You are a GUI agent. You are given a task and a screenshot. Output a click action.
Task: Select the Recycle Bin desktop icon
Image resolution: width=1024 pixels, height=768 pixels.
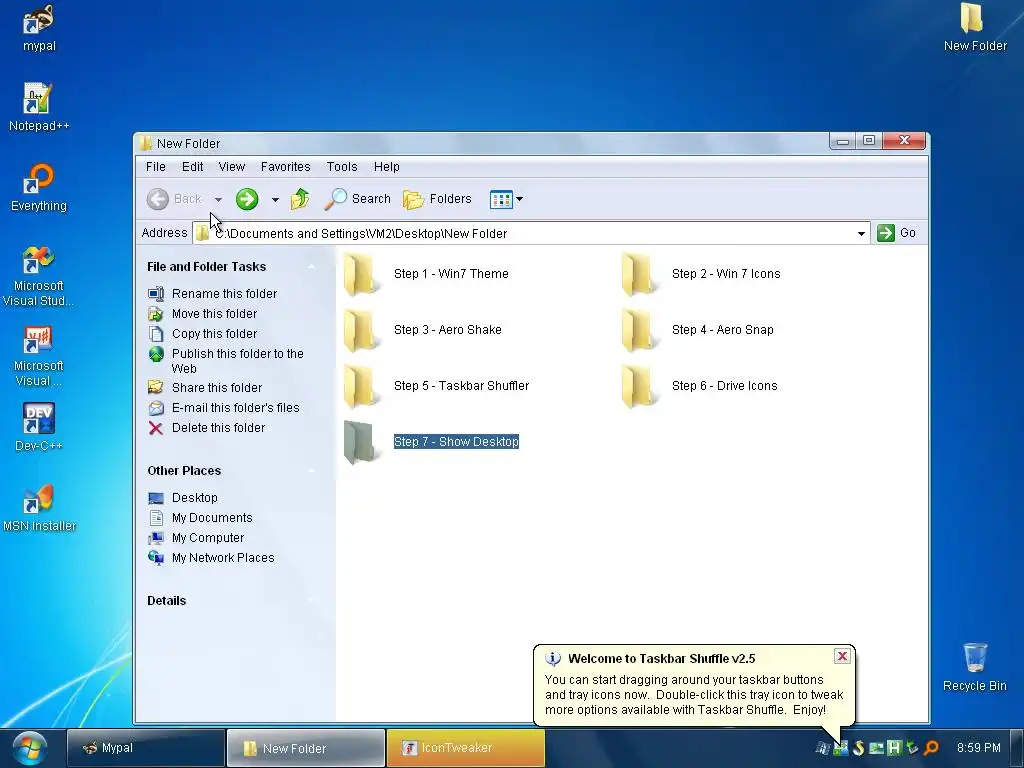click(975, 667)
